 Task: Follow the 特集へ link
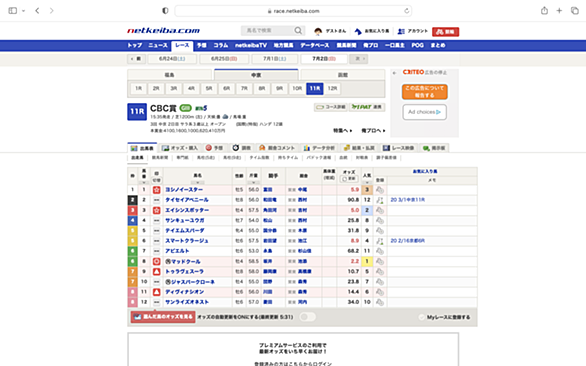click(x=343, y=130)
